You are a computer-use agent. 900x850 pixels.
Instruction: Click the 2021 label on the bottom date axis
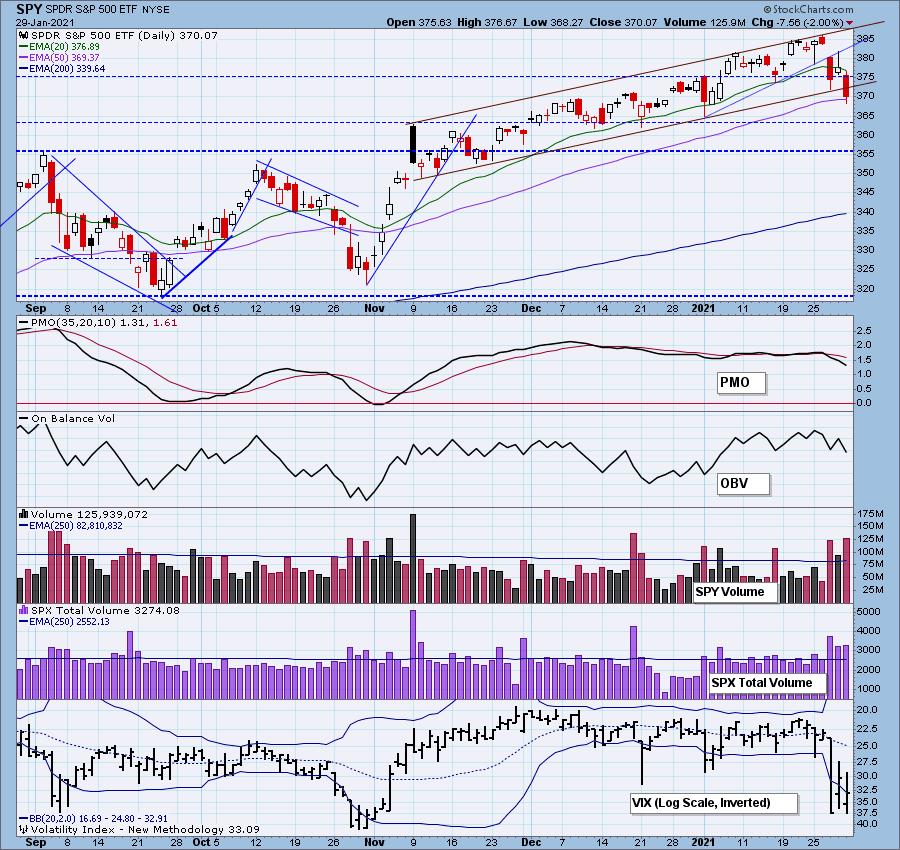click(x=703, y=843)
